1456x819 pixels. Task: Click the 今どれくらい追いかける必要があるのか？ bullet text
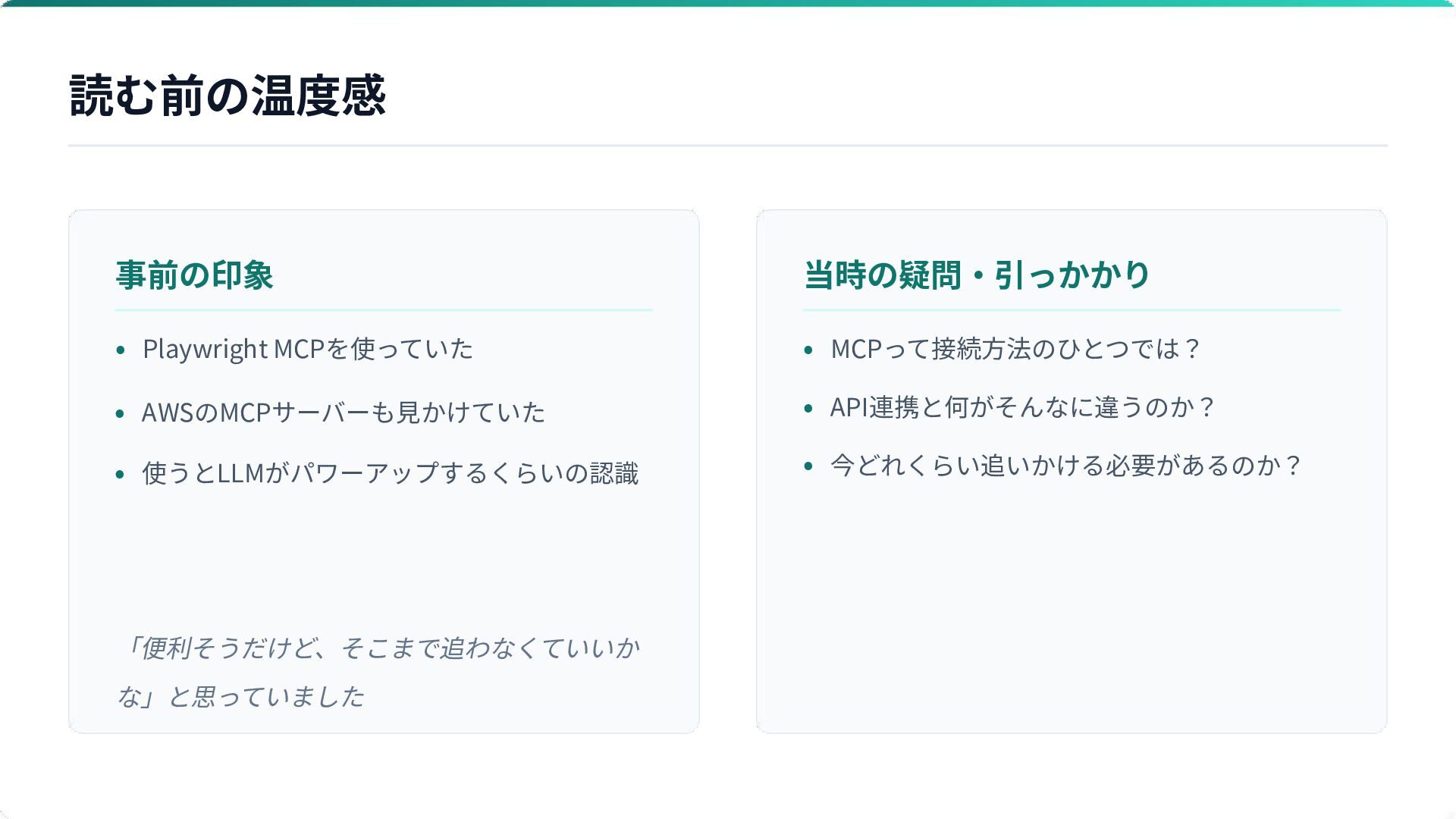[1065, 465]
